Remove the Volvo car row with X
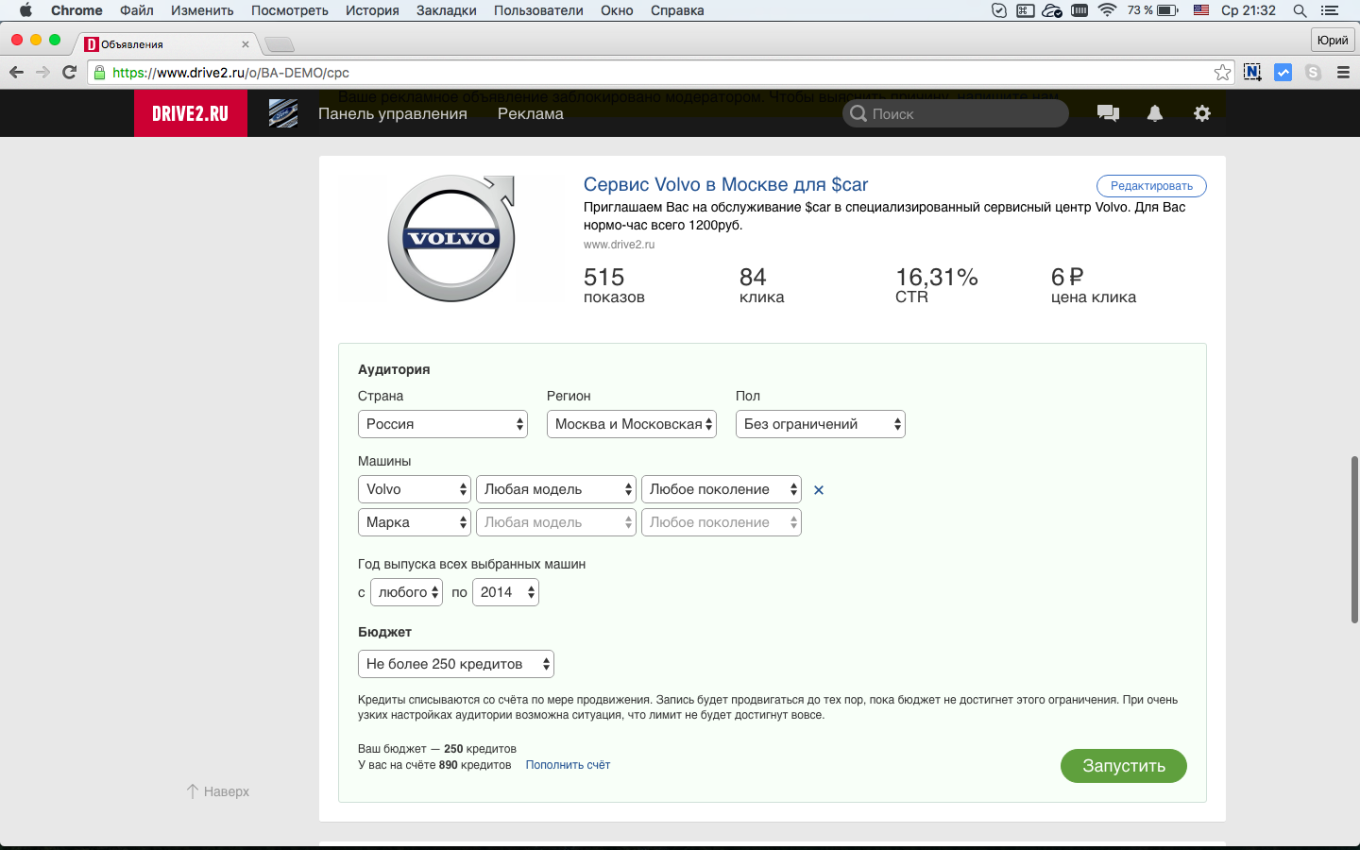Viewport: 1360px width, 850px height. tap(819, 490)
